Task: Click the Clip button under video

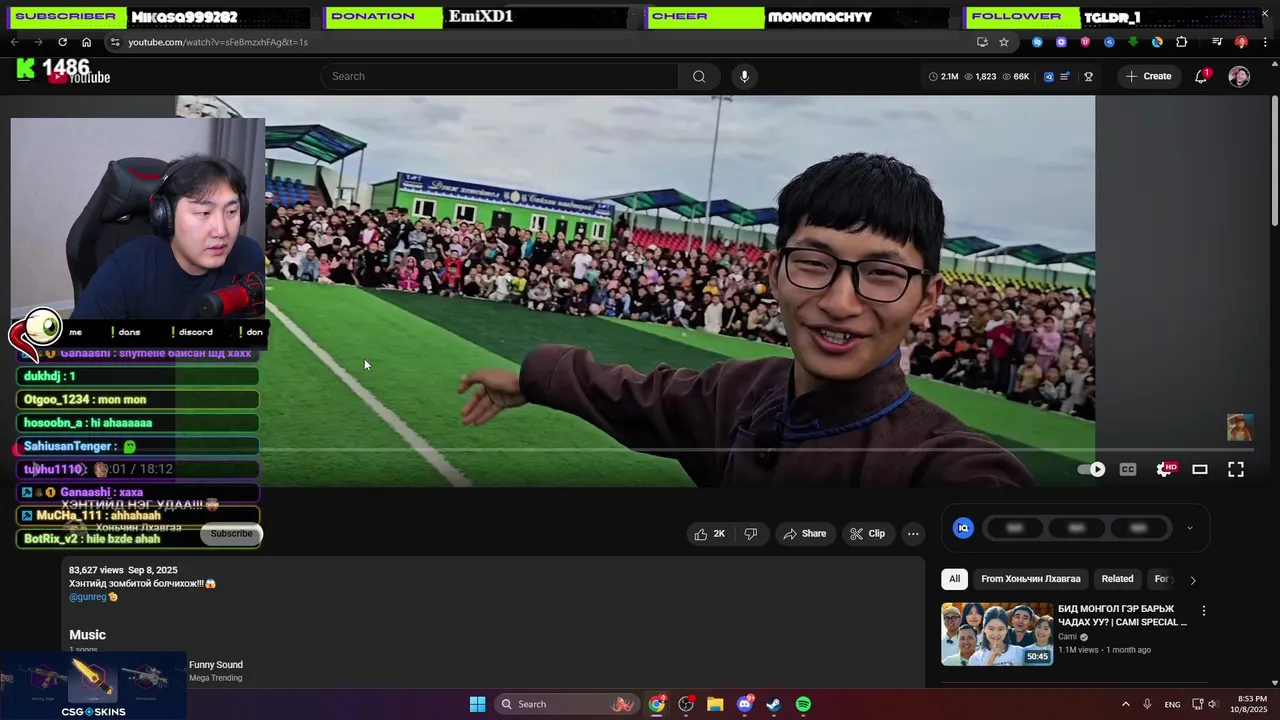Action: [868, 534]
